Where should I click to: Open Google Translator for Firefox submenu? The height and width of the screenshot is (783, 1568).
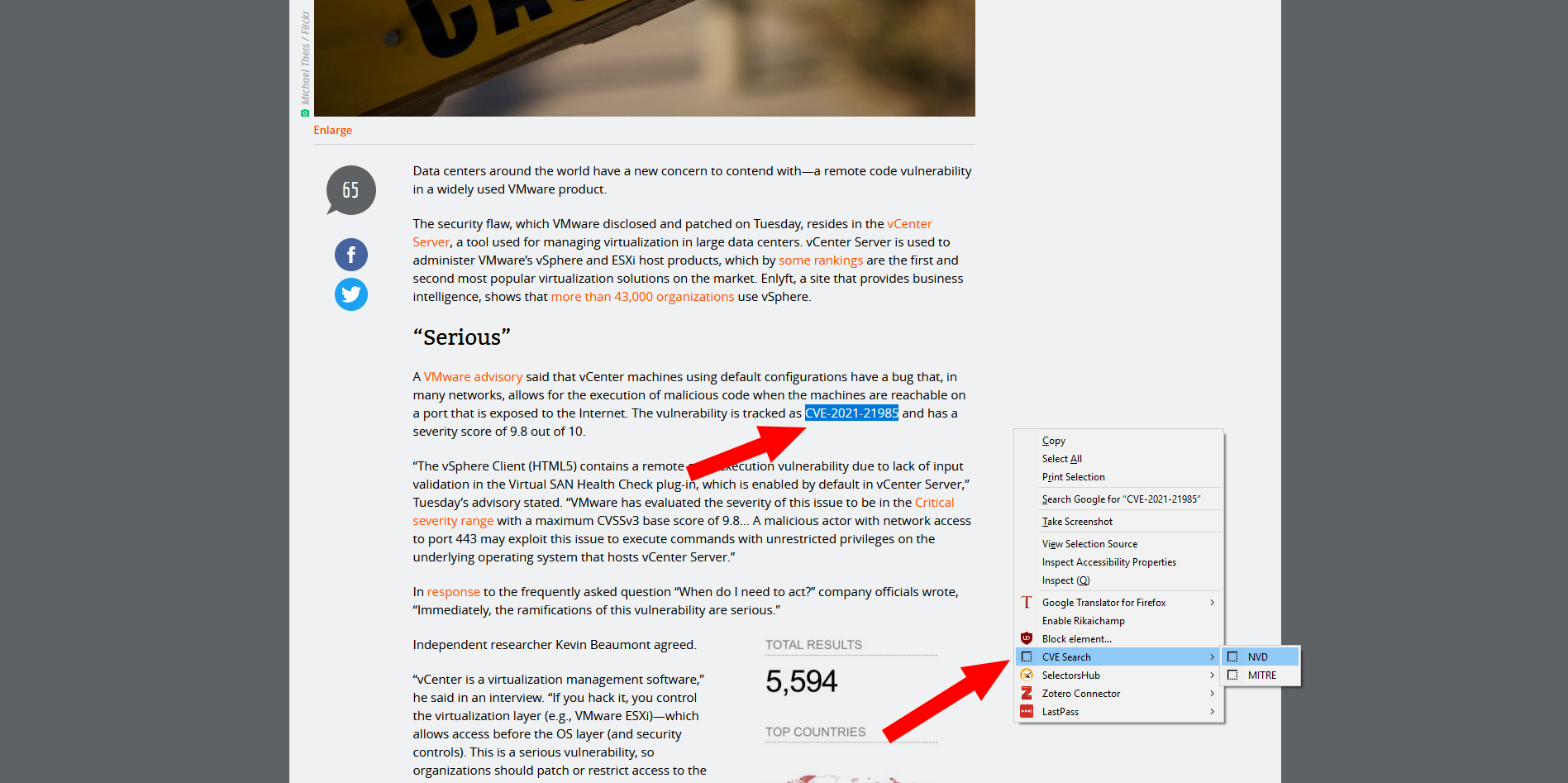1119,603
